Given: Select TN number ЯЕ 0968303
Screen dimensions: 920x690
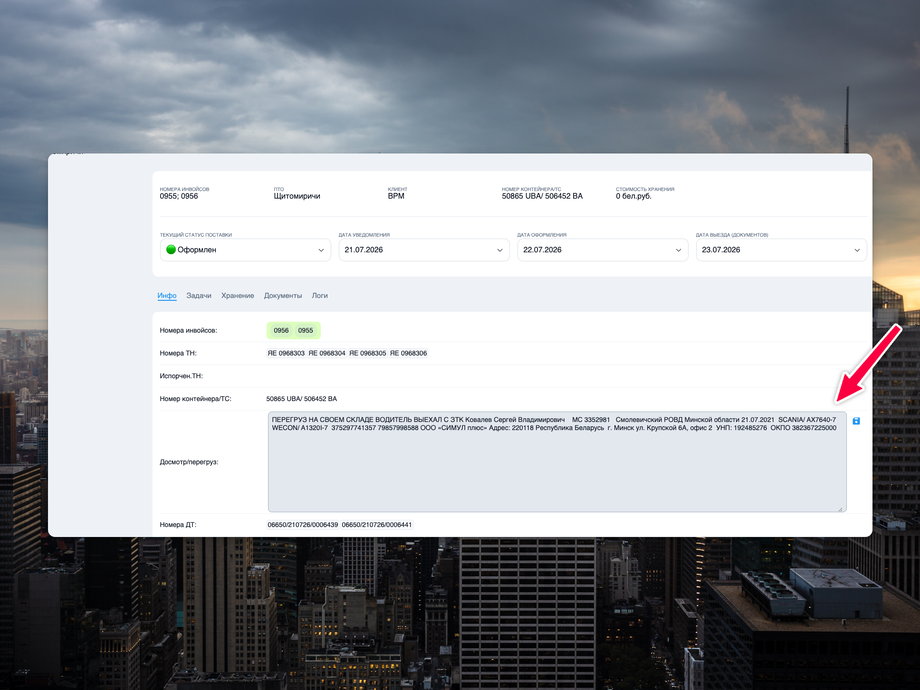Looking at the screenshot, I should point(286,353).
